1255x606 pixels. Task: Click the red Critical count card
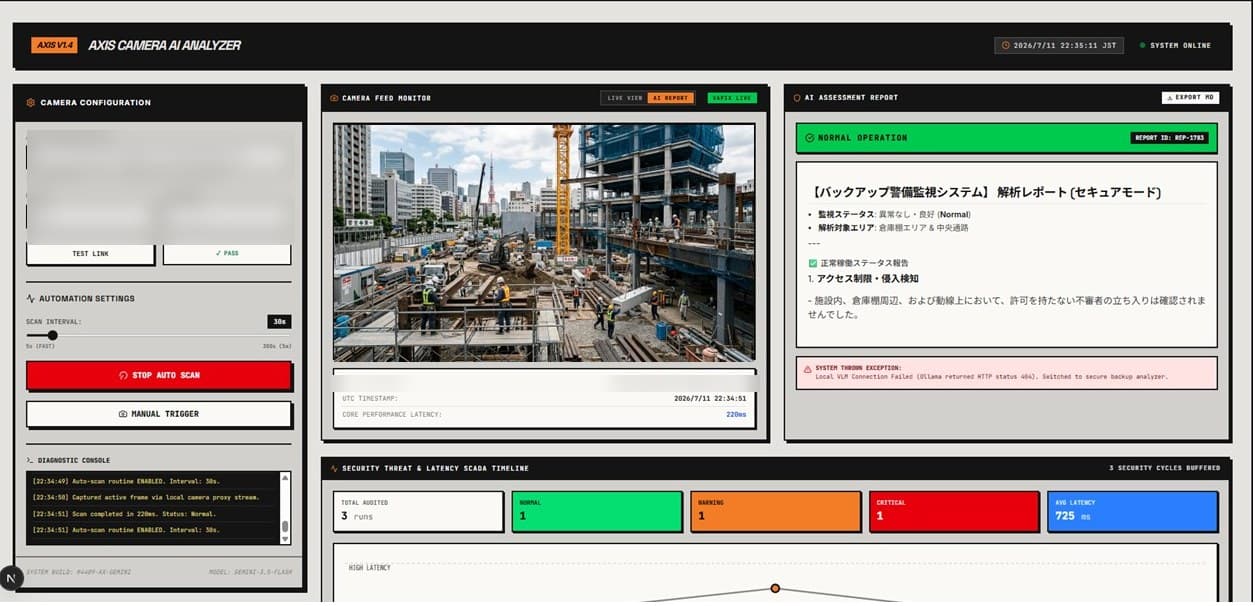(954, 511)
